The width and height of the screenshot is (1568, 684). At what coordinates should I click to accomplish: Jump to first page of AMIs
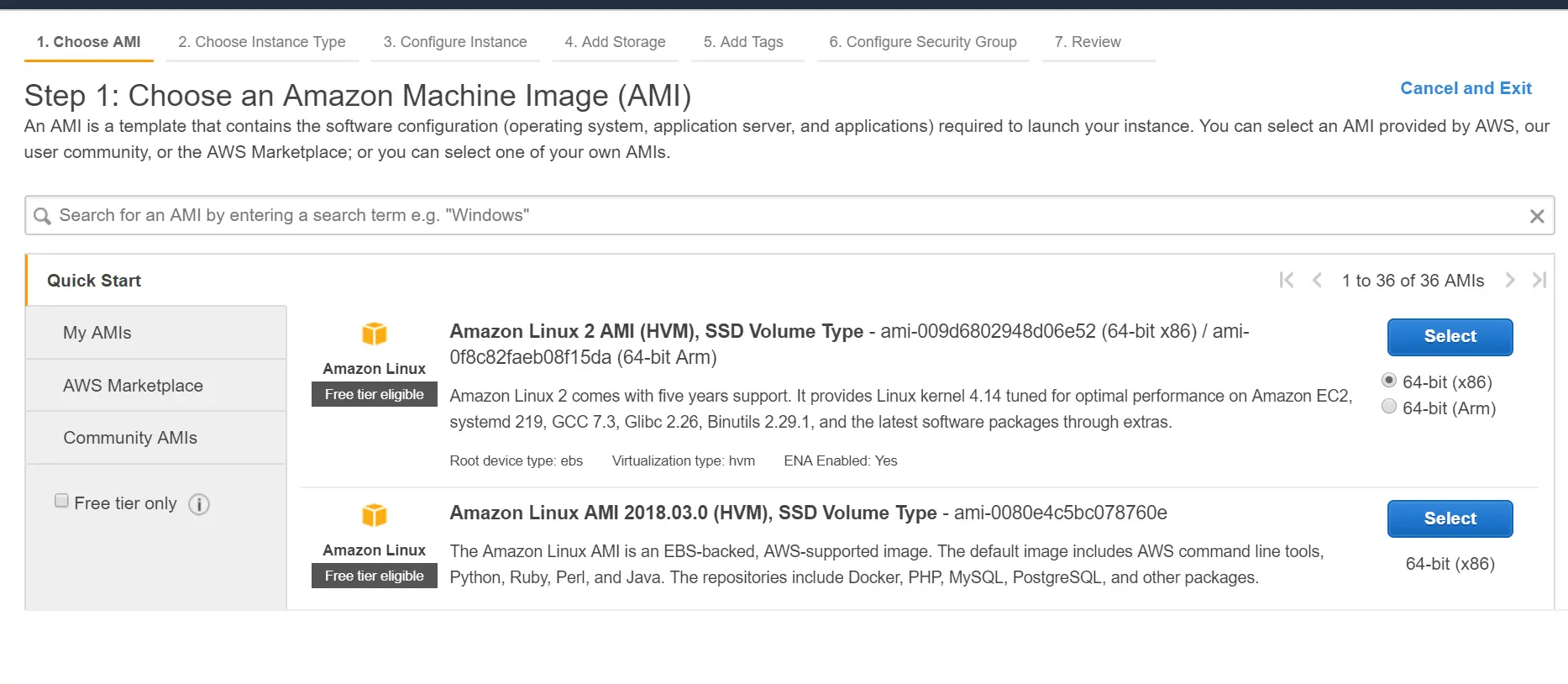click(x=1286, y=280)
